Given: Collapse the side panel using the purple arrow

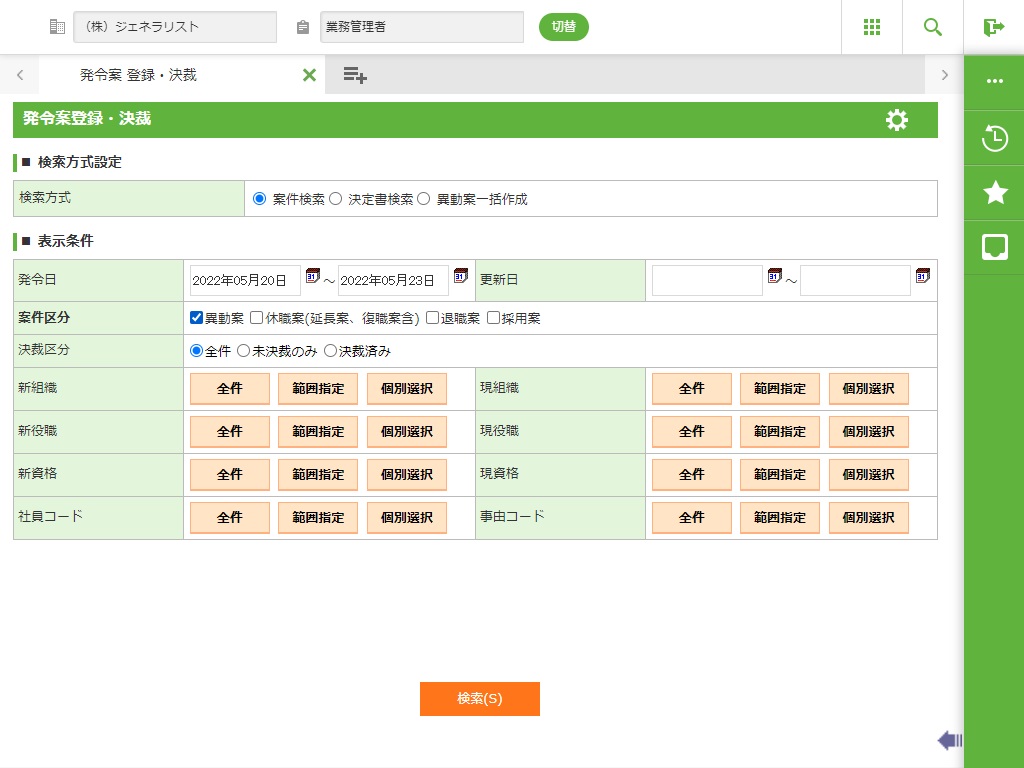Looking at the screenshot, I should coord(949,740).
